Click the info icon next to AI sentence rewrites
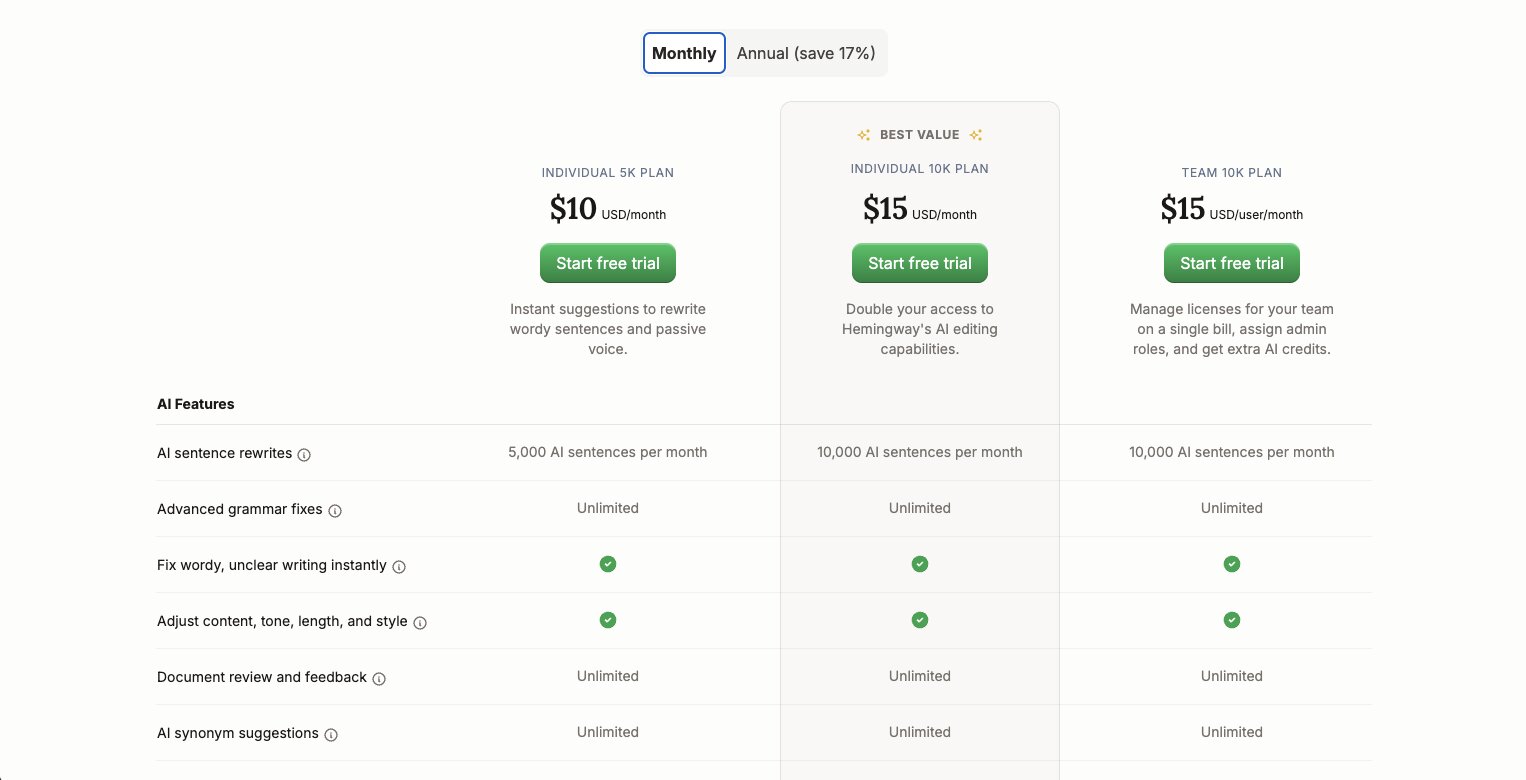Image resolution: width=1526 pixels, height=780 pixels. pyautogui.click(x=304, y=454)
